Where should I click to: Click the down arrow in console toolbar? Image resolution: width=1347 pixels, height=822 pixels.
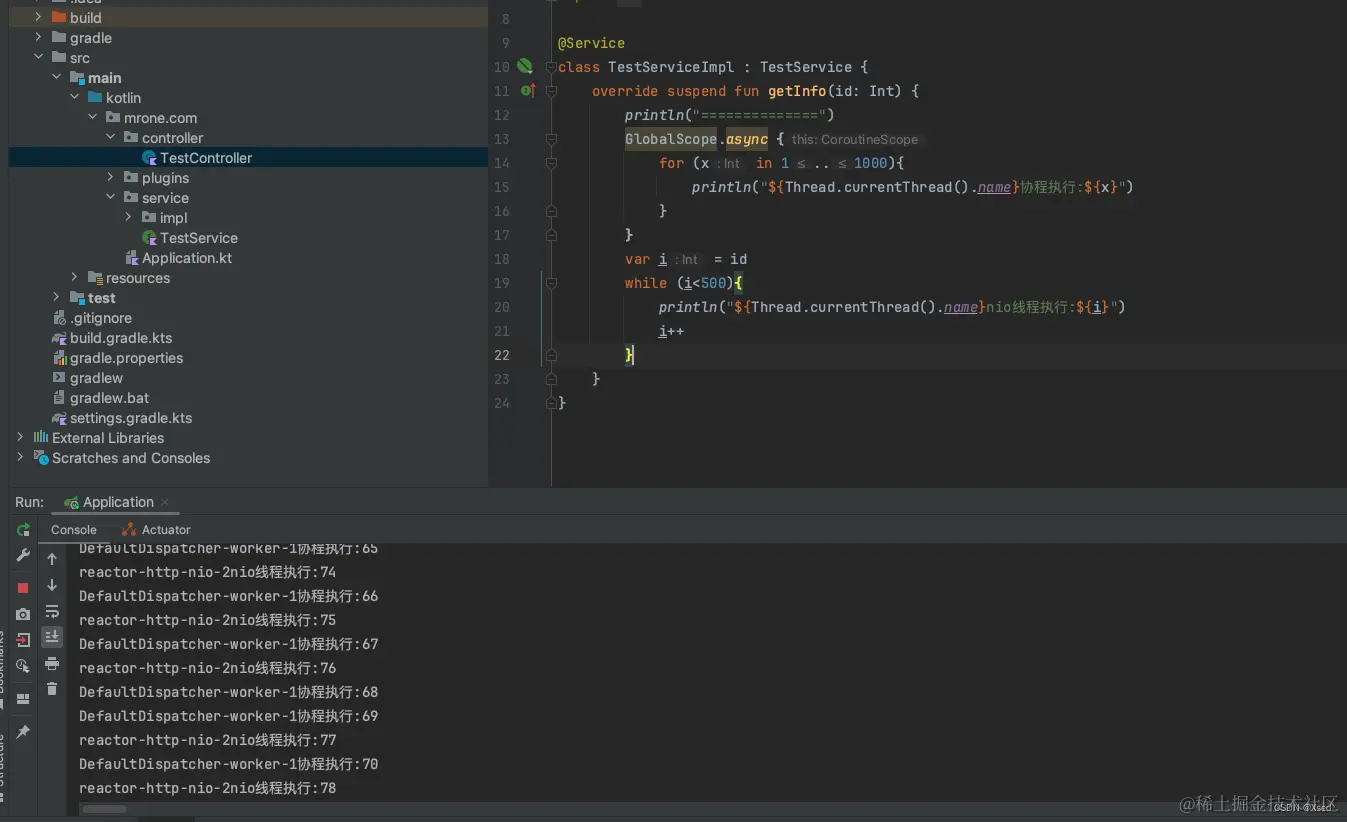pos(52,585)
